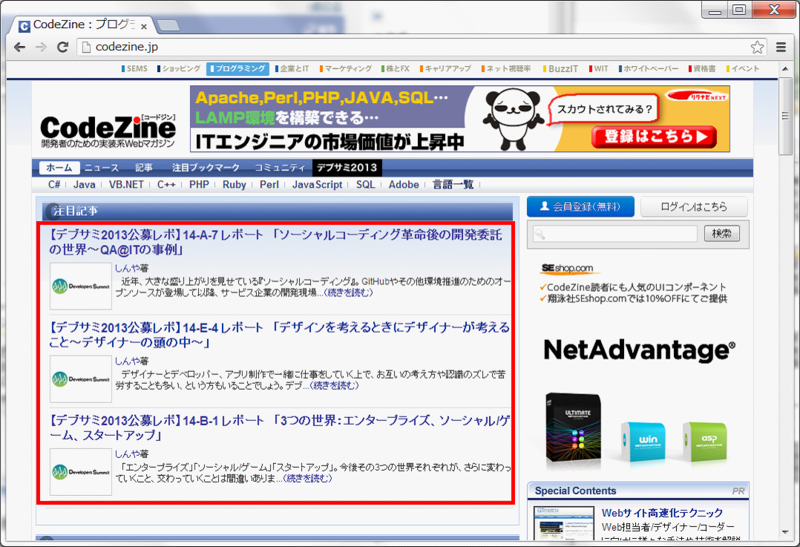Open the 言語一覧 link

(x=453, y=185)
